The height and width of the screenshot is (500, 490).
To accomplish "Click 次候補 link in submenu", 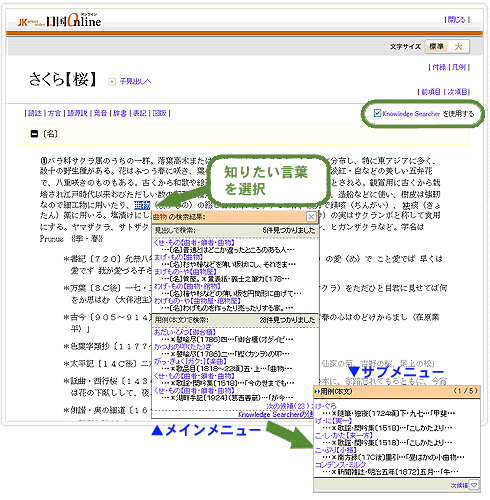I will click(x=459, y=485).
